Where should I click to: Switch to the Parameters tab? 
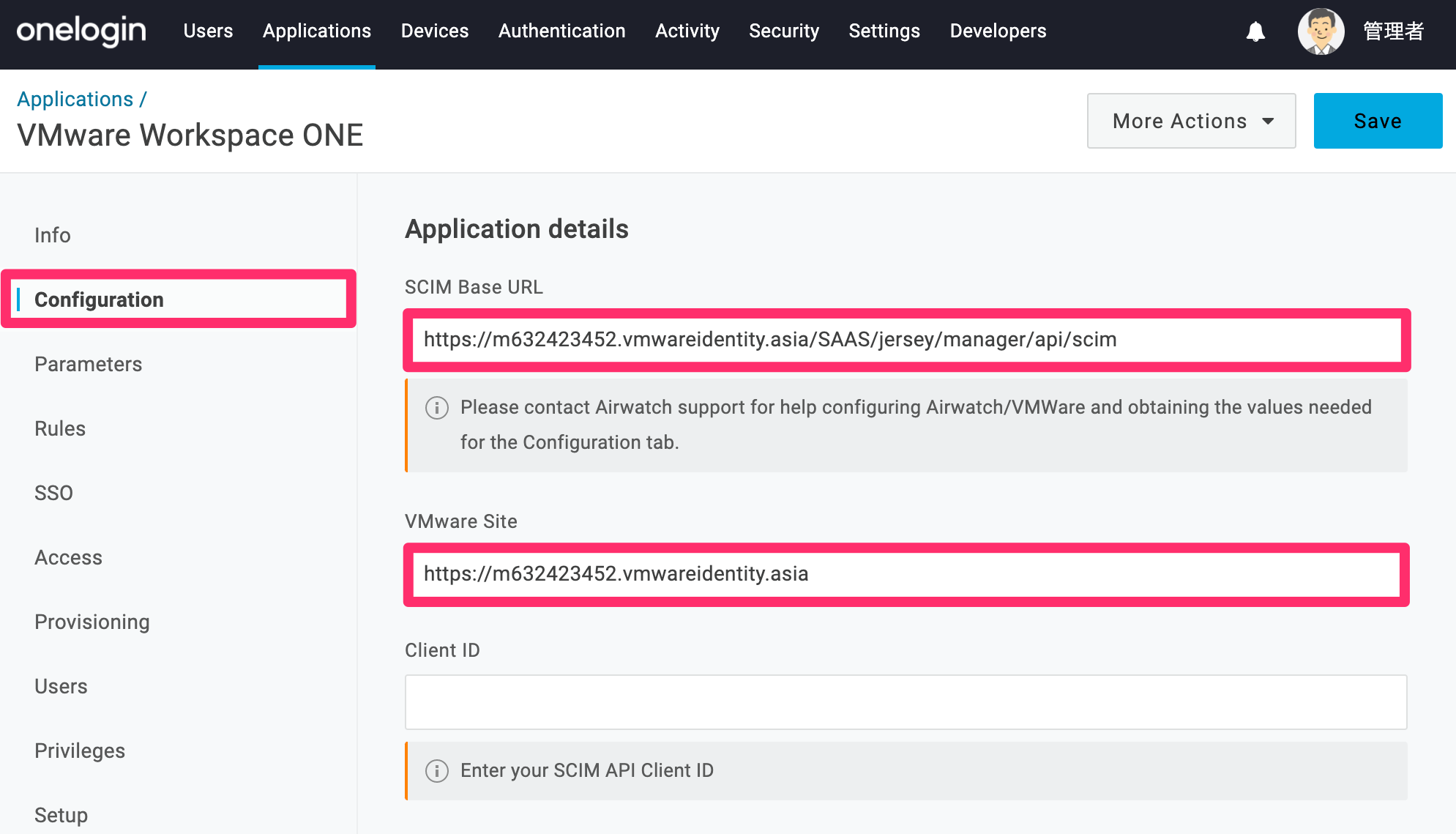click(x=89, y=364)
